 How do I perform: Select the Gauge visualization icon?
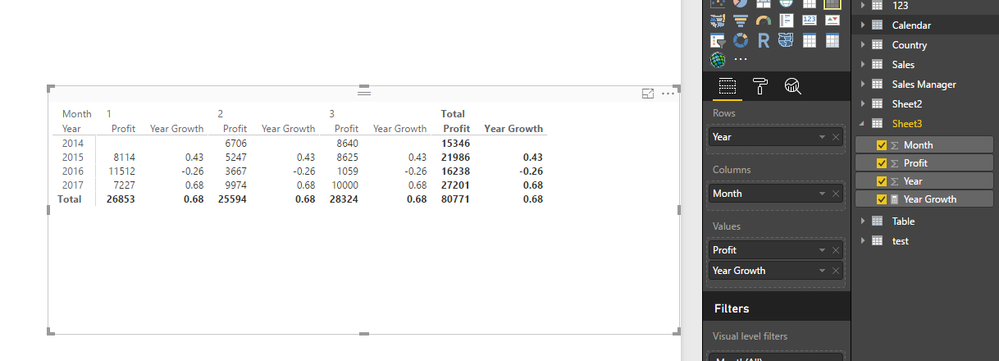[763, 21]
